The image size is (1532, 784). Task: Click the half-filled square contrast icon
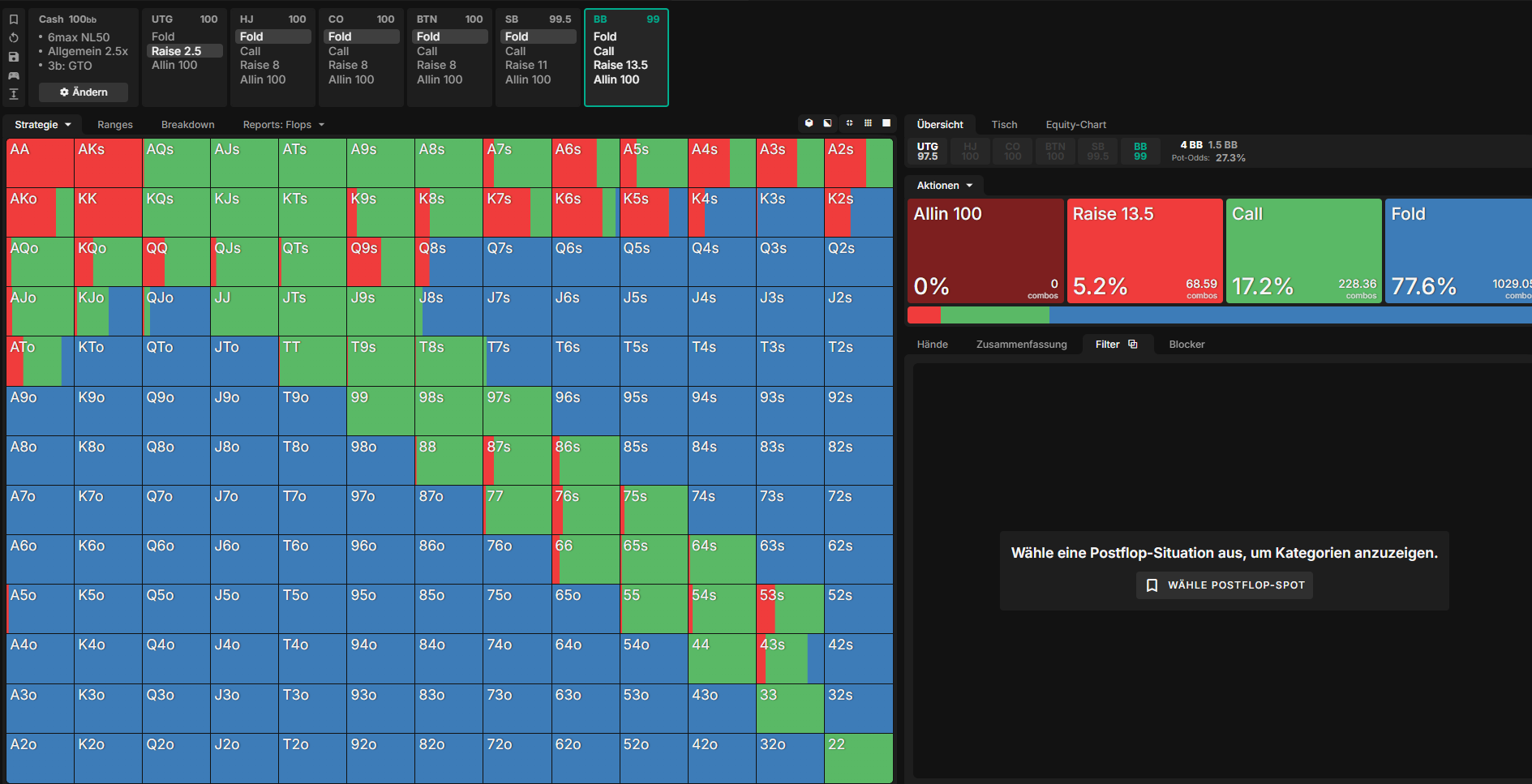828,123
